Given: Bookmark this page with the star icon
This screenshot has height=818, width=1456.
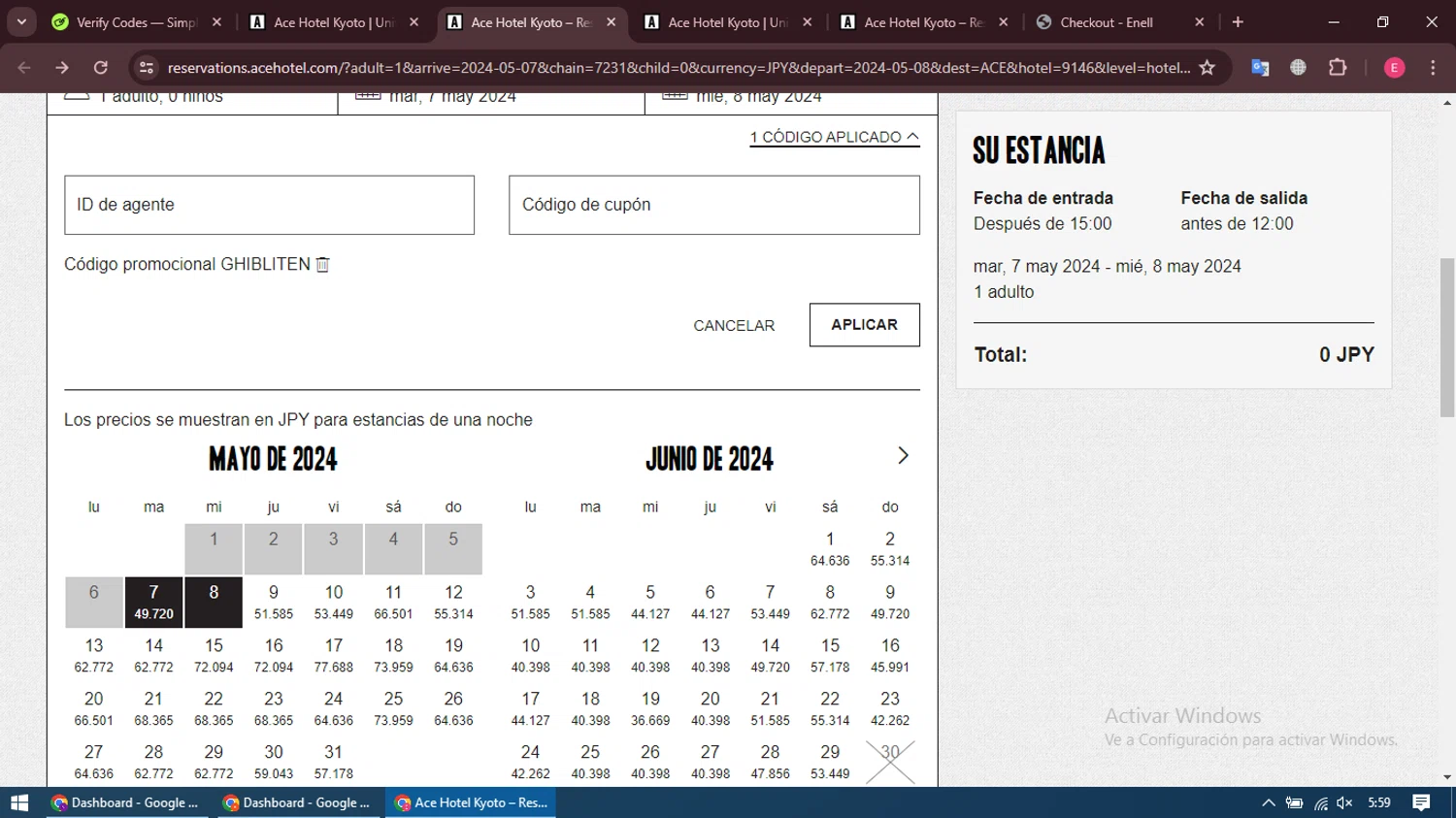Looking at the screenshot, I should pos(1208,67).
